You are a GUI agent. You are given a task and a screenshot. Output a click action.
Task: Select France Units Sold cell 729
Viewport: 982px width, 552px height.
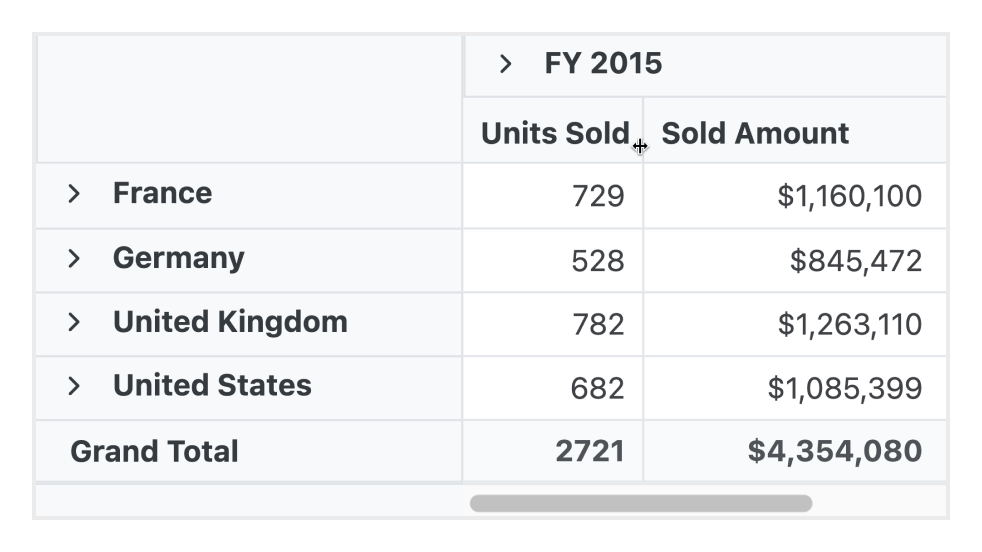pyautogui.click(x=597, y=196)
